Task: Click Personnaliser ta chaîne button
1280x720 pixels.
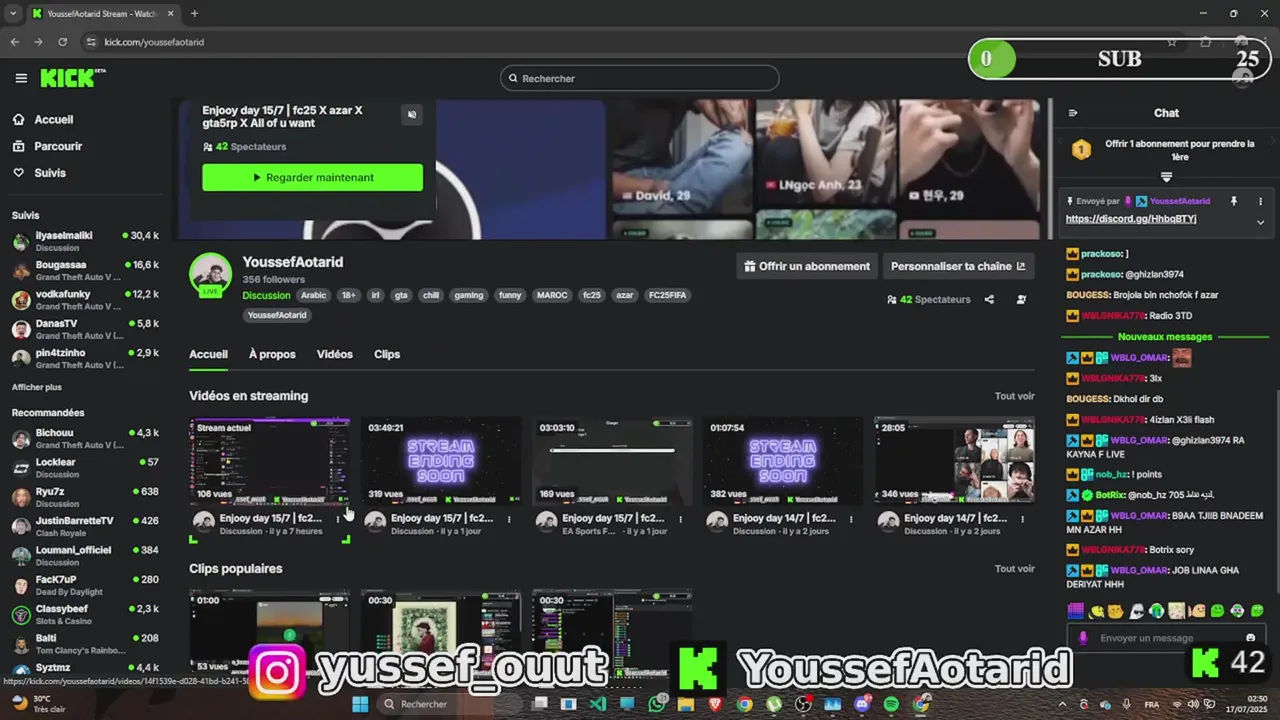Action: pos(958,266)
